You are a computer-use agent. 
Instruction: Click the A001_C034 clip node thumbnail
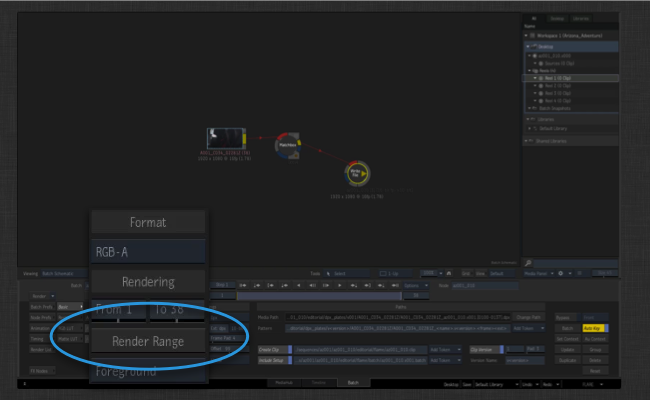225,138
